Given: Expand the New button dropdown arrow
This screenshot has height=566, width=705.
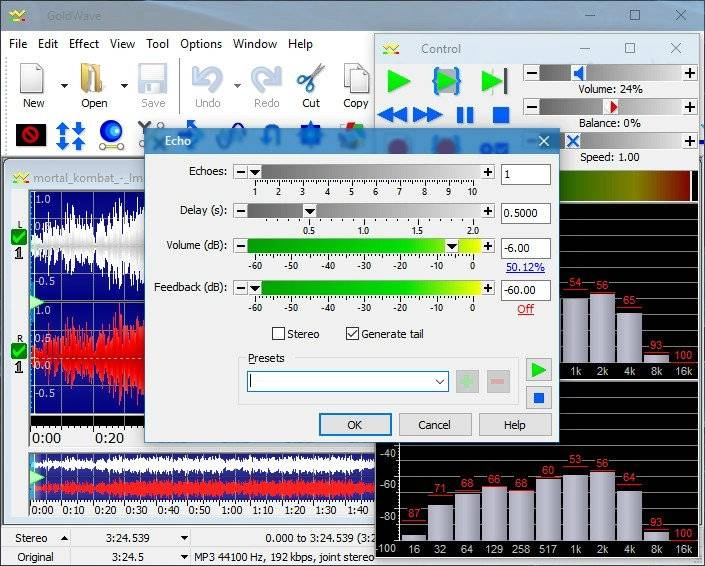Looking at the screenshot, I should click(x=64, y=85).
